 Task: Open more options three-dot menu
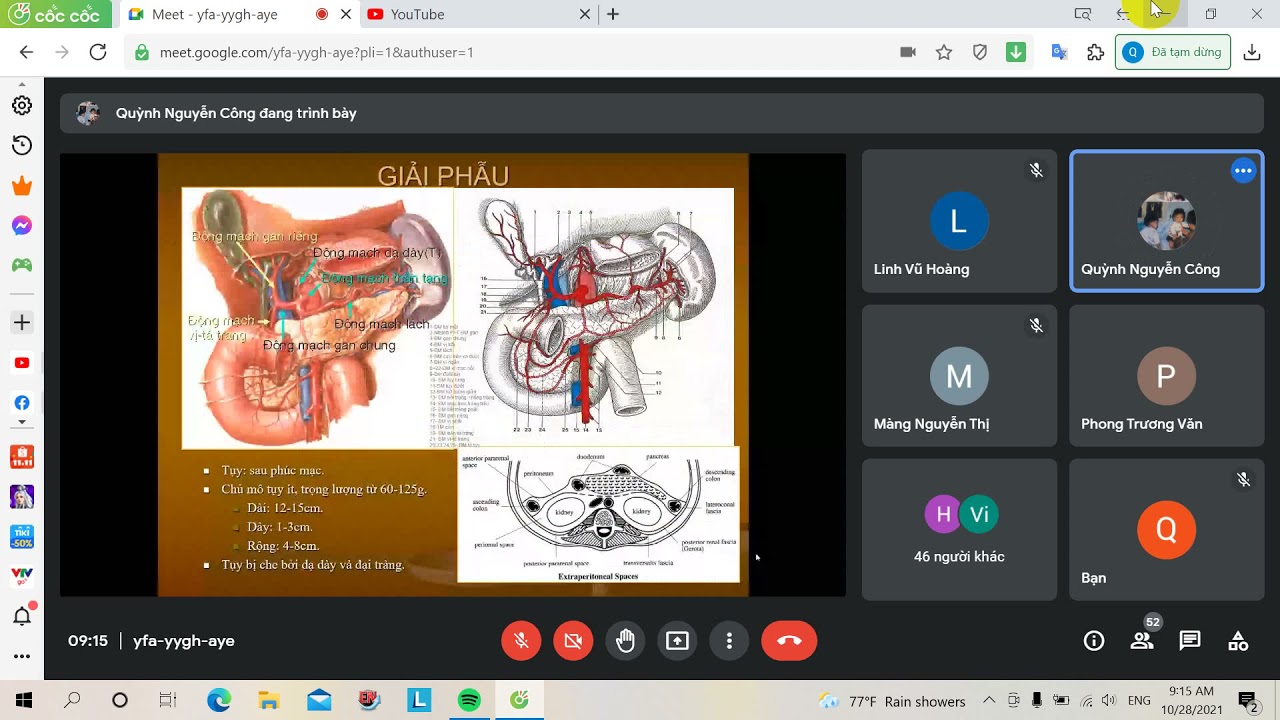point(729,641)
